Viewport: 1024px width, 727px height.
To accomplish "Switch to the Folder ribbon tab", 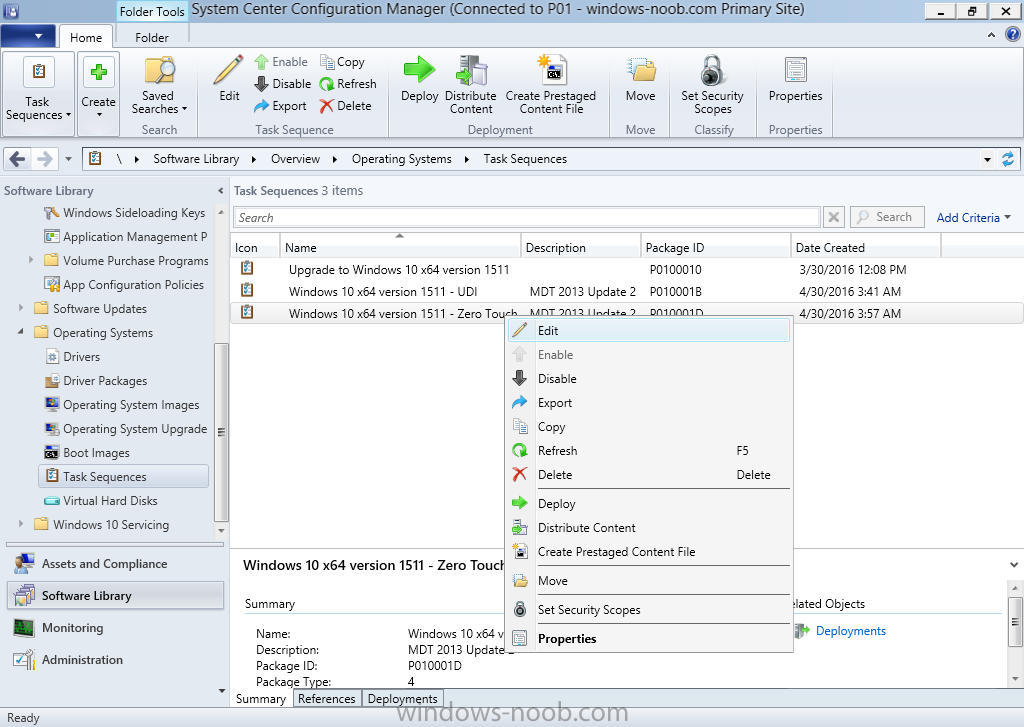I will tap(152, 37).
